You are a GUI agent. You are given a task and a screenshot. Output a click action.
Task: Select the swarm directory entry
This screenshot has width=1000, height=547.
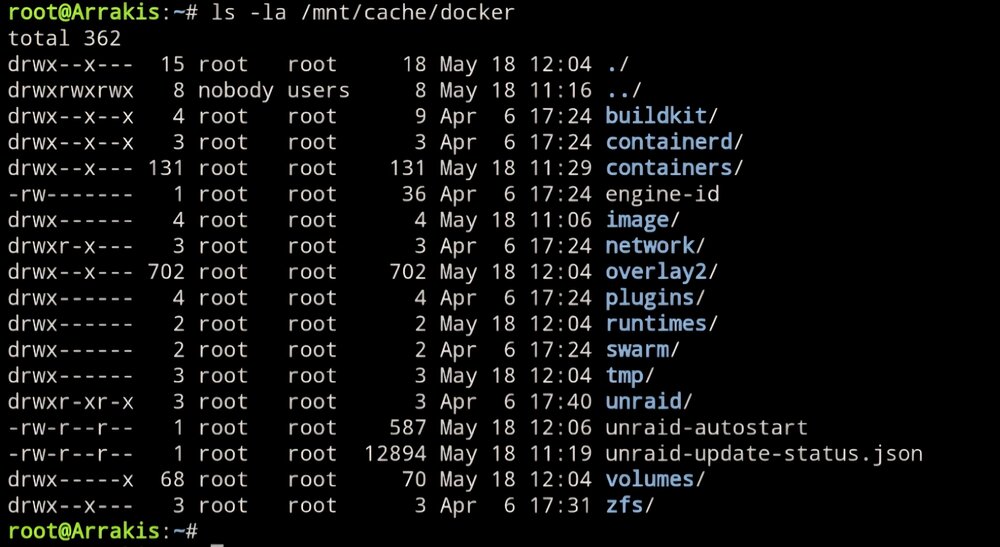click(637, 349)
